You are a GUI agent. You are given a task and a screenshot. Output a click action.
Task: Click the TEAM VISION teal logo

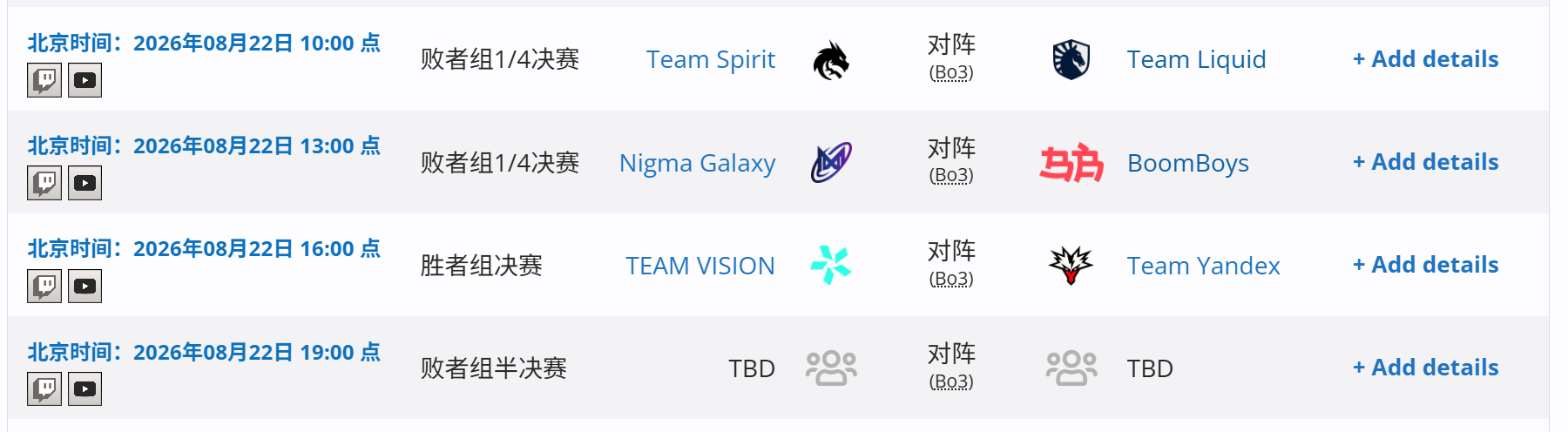click(x=831, y=266)
